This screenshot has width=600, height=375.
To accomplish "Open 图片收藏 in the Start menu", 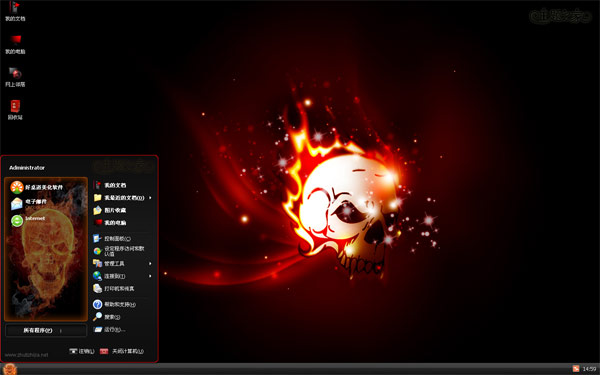I will [x=110, y=210].
